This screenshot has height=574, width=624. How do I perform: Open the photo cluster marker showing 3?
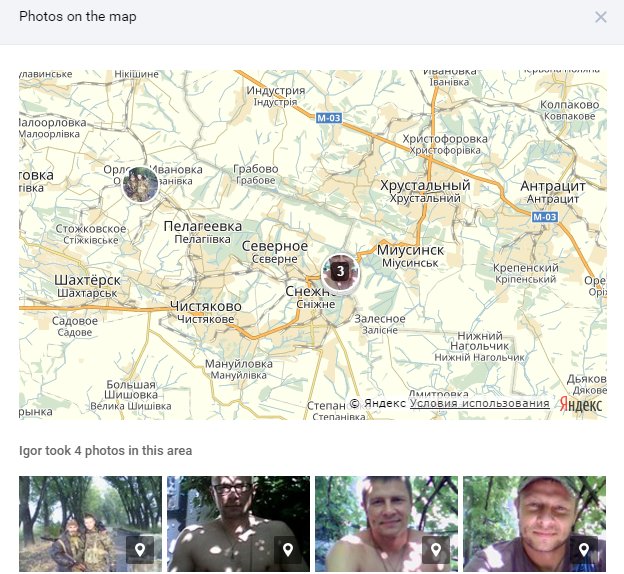click(340, 273)
